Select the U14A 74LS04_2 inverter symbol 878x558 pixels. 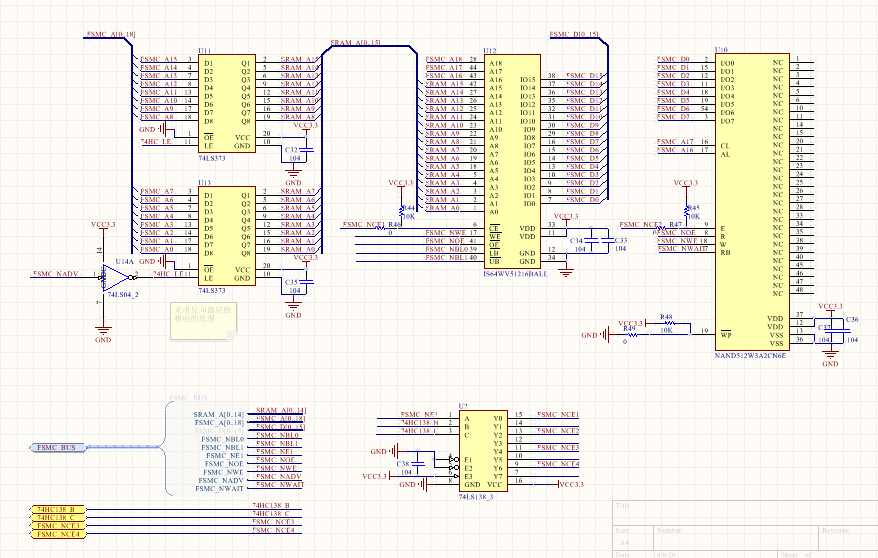click(116, 277)
